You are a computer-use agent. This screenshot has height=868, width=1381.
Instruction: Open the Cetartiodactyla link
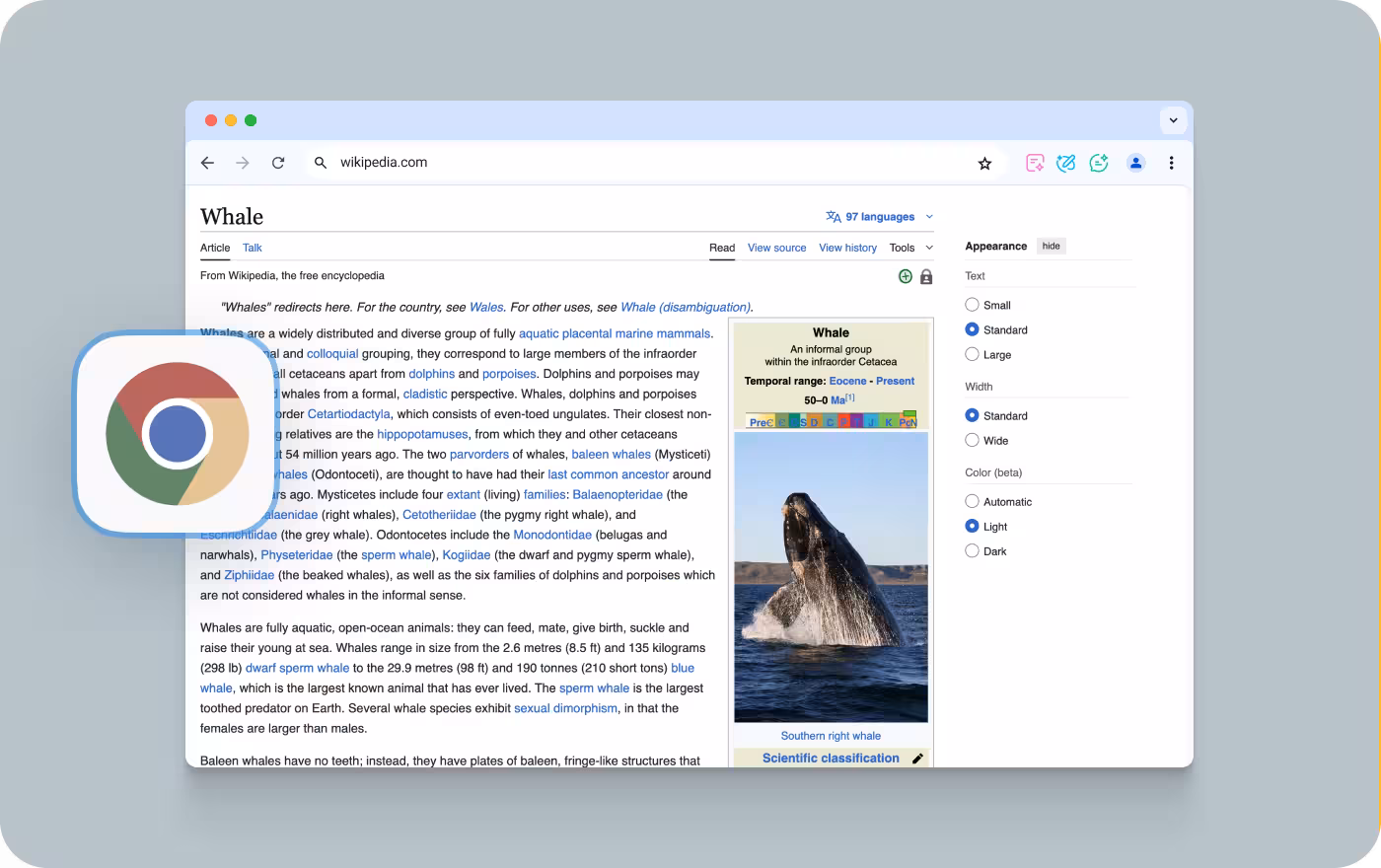click(349, 414)
